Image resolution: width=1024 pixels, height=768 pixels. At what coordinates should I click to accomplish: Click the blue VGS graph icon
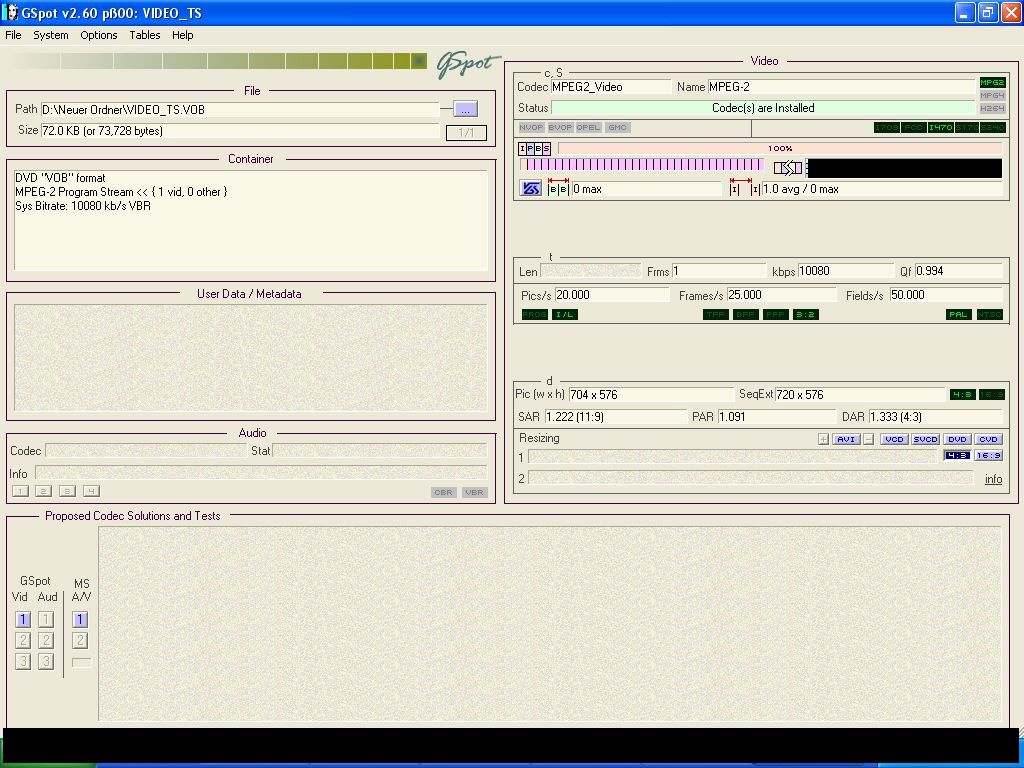click(531, 189)
